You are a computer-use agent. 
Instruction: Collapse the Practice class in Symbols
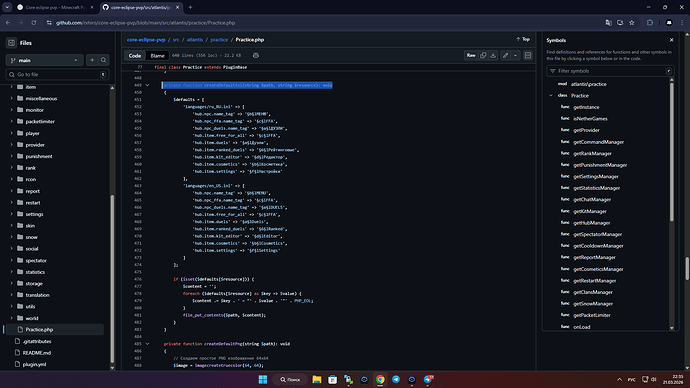[x=551, y=95]
